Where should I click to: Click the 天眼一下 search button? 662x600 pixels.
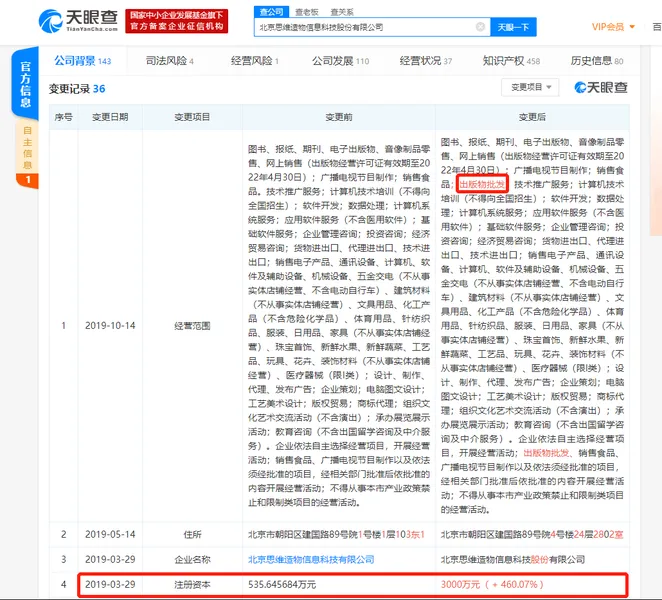point(513,27)
